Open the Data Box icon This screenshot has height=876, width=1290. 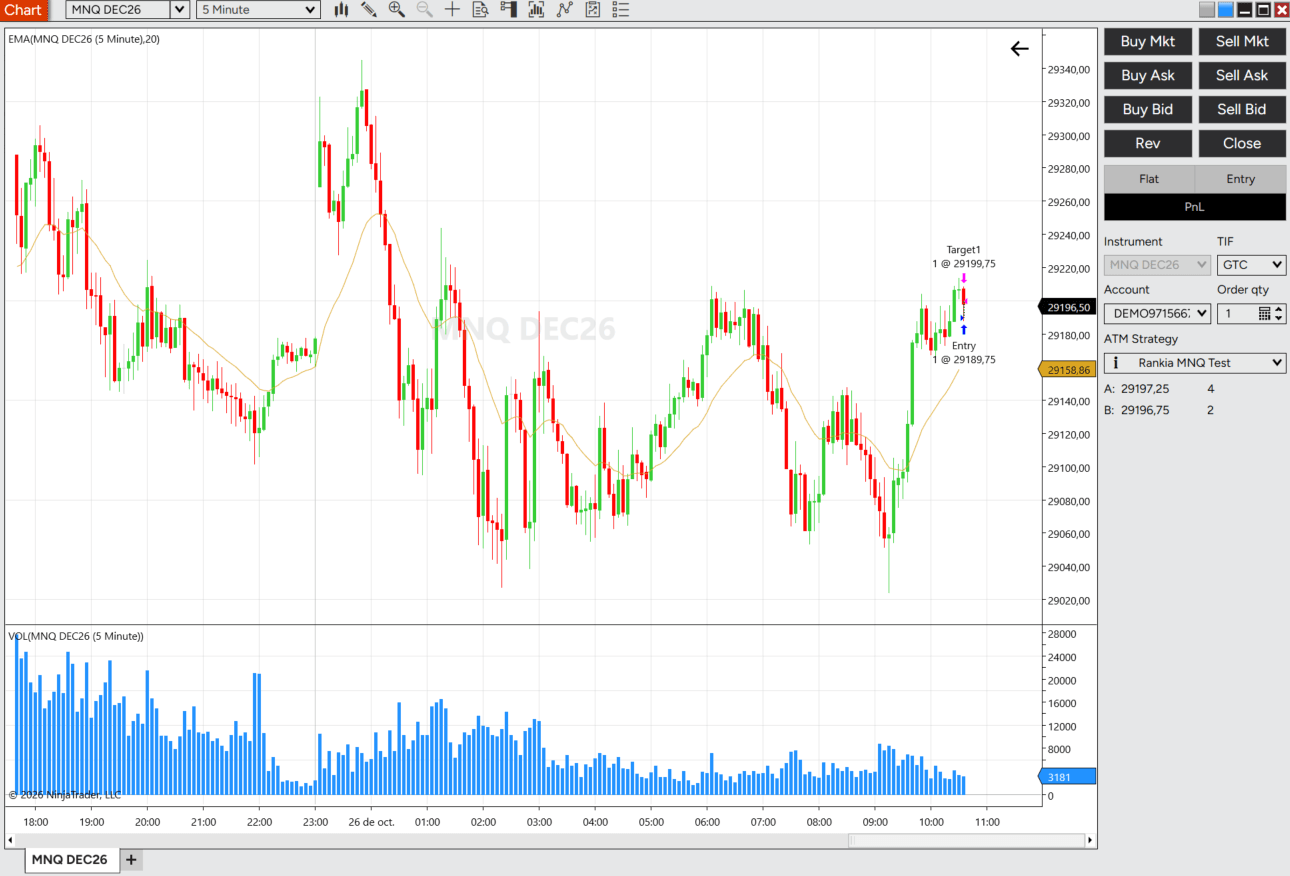pos(481,10)
